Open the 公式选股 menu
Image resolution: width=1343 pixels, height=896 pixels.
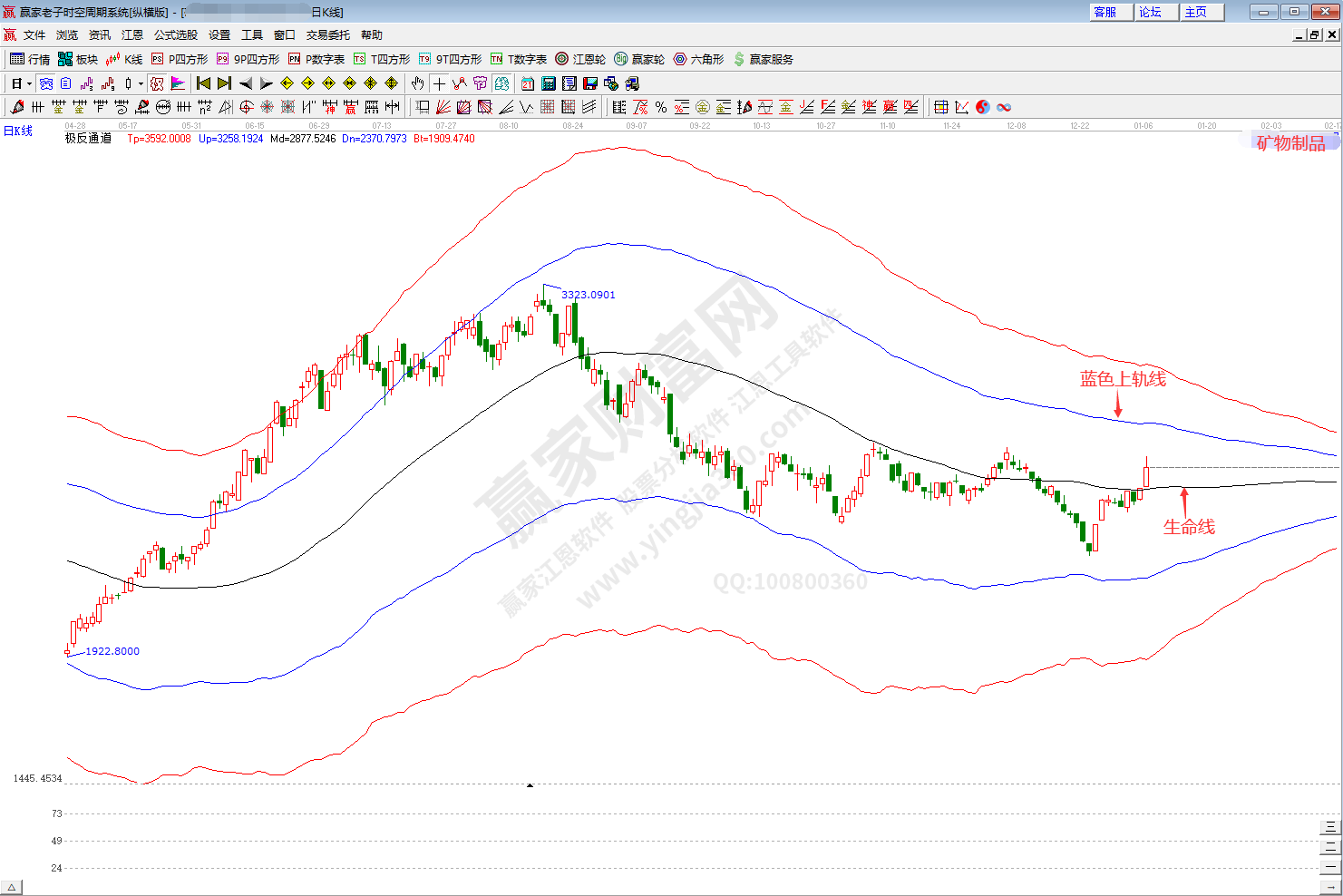click(175, 35)
